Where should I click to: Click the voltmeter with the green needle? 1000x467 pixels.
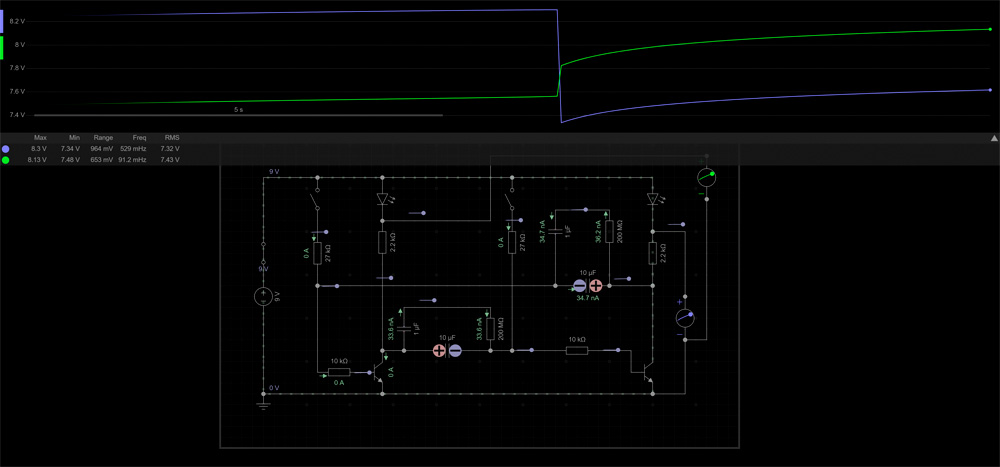click(707, 178)
